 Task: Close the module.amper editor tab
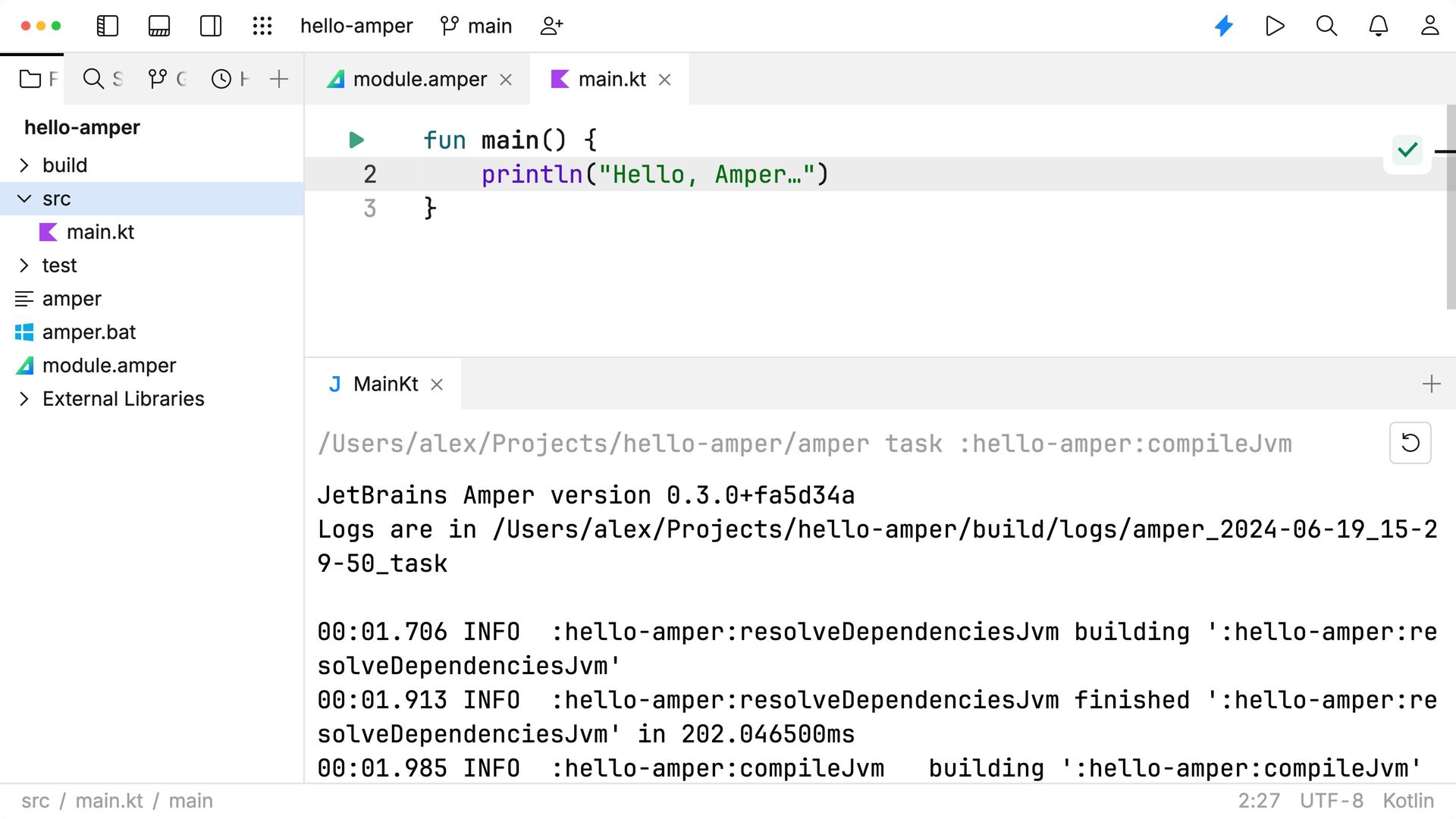pos(506,80)
